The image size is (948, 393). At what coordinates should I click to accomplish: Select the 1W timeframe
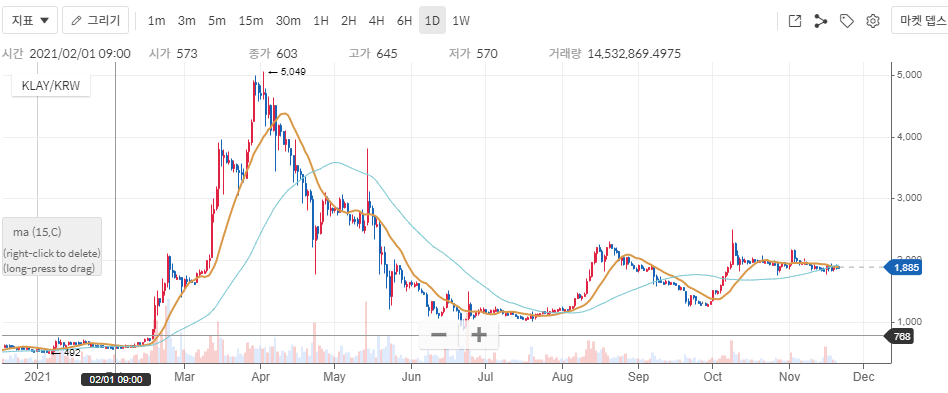coord(461,21)
